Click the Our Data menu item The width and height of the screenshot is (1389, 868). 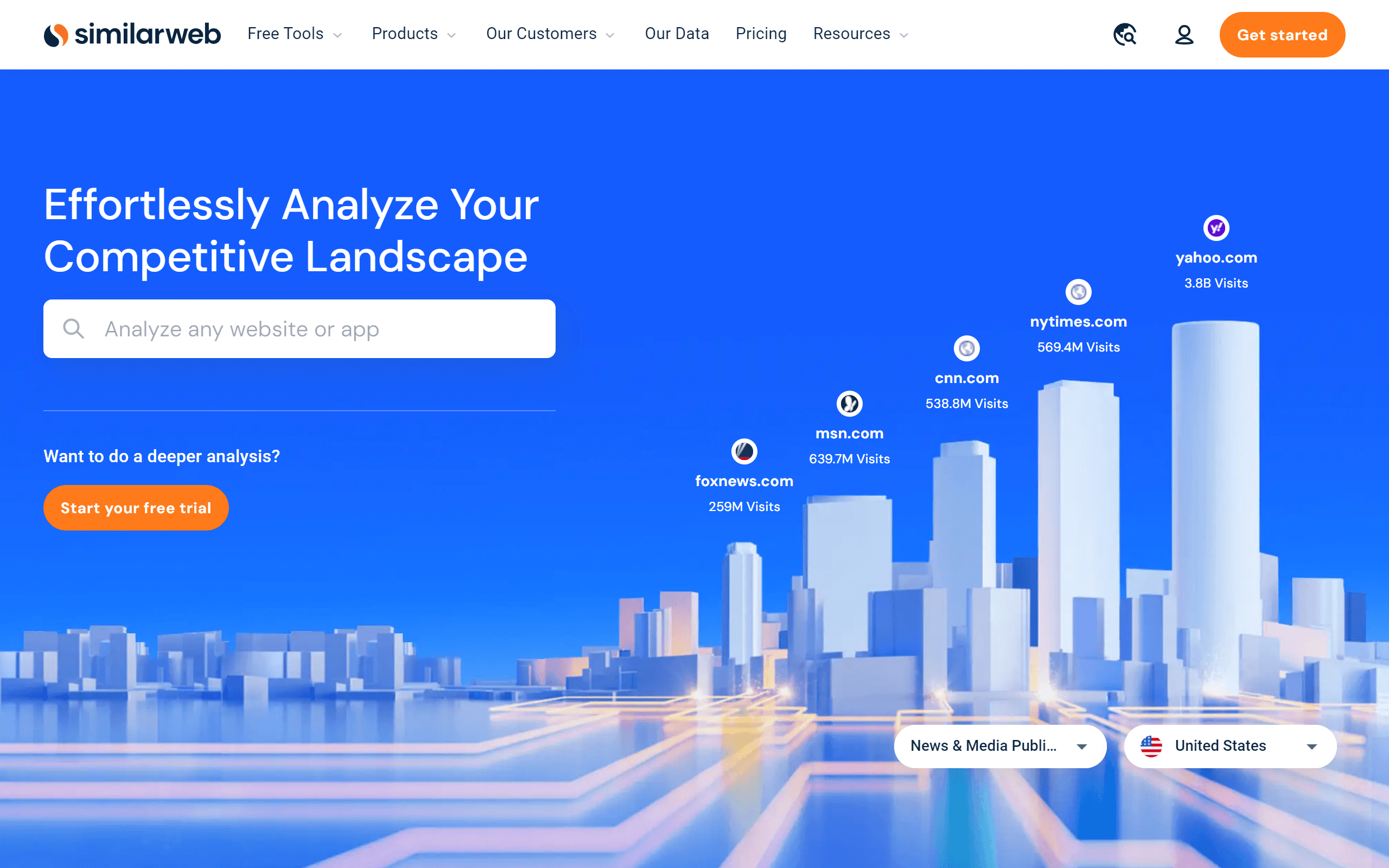(x=676, y=33)
